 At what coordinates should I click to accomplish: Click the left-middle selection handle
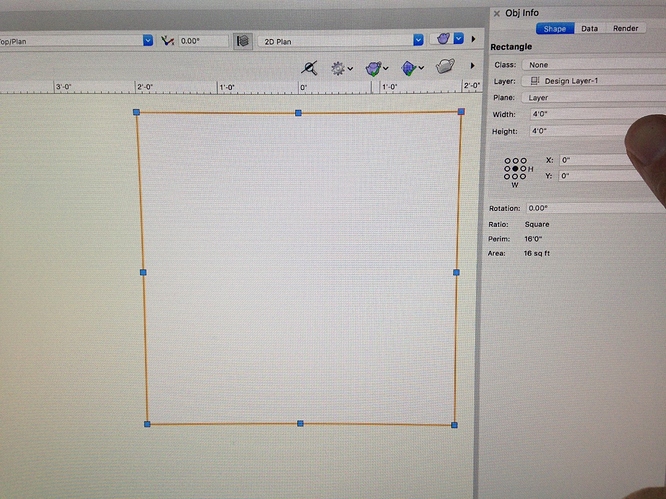(143, 272)
